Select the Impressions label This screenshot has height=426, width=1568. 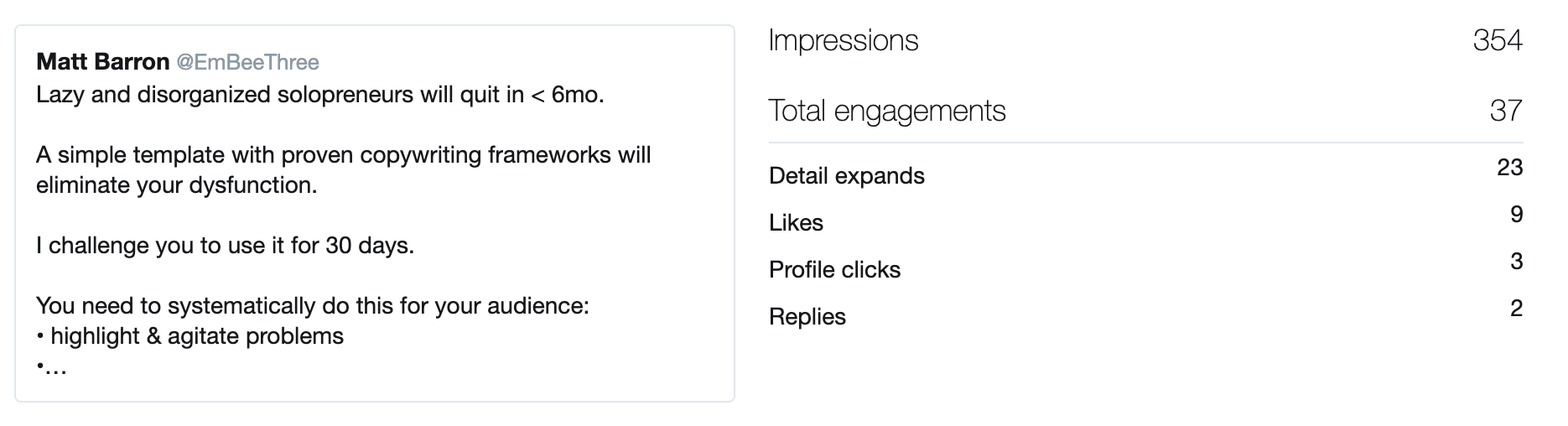coord(844,40)
